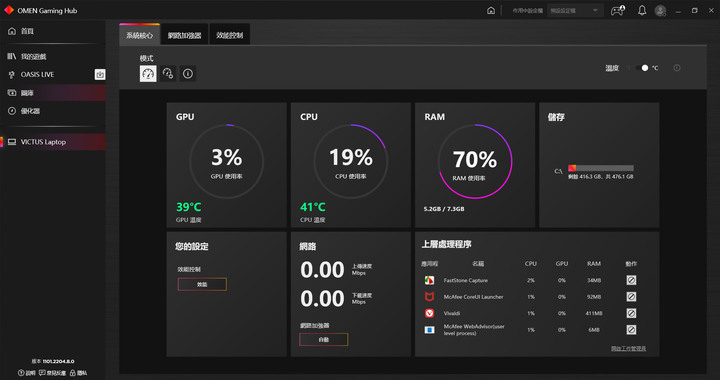Click the info icon beside temperature unit

677,68
